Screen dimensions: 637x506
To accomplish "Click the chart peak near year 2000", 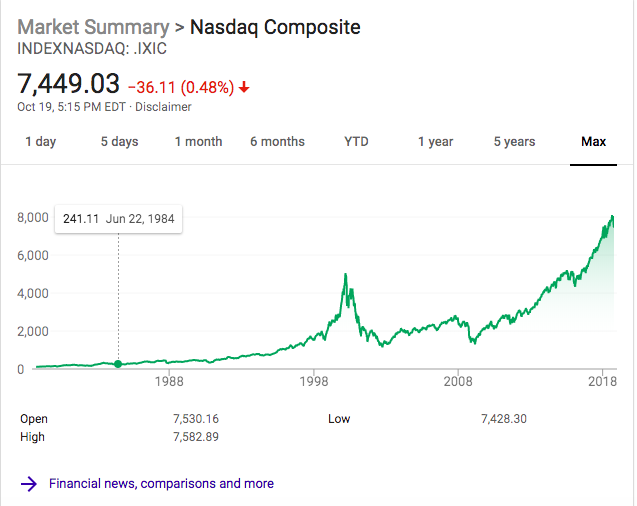I will coord(345,275).
